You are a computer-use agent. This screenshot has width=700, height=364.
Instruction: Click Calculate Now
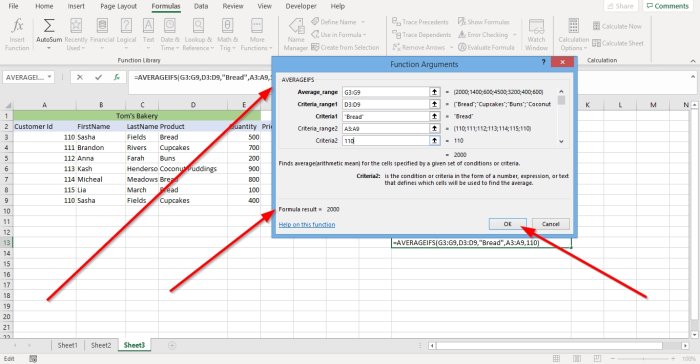tap(617, 26)
